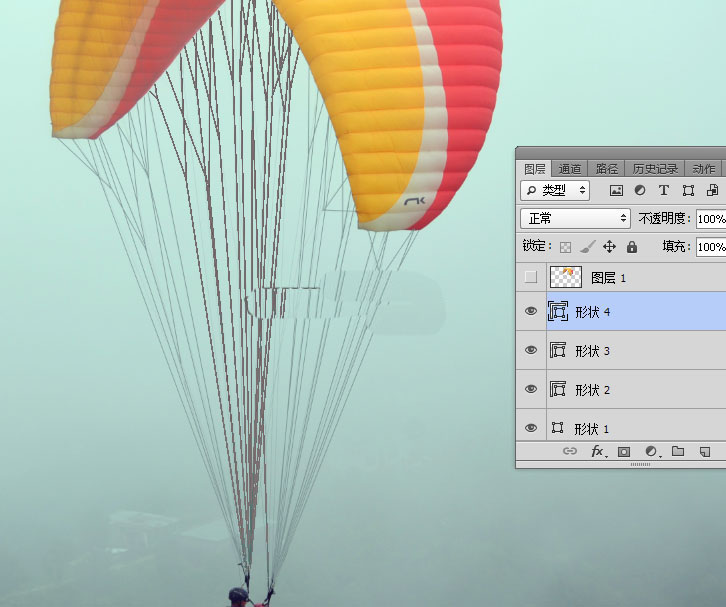The width and height of the screenshot is (726, 607).
Task: Open the 类型 layer filter dropdown
Action: [555, 190]
